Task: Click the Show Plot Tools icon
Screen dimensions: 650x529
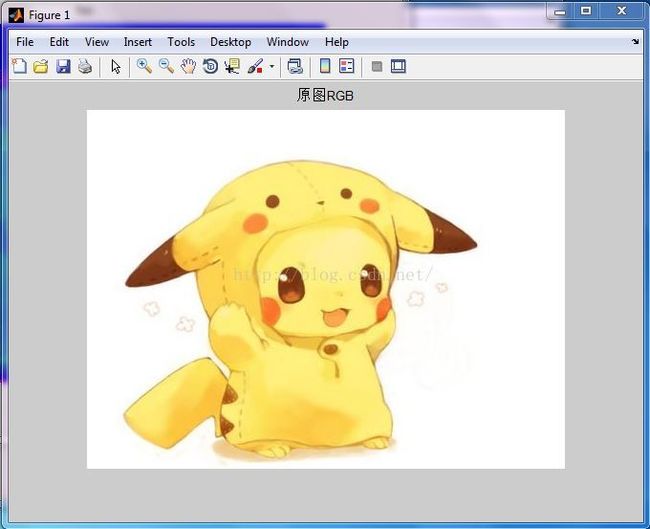Action: tap(398, 66)
